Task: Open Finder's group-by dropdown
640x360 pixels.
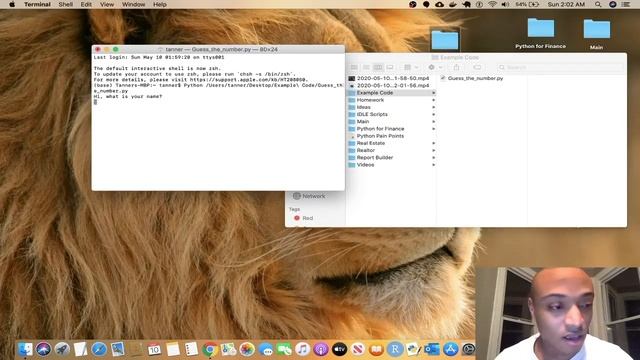Action: pyautogui.click(x=411, y=67)
